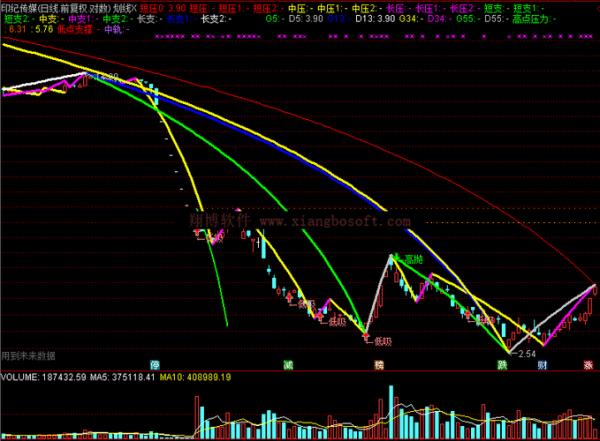This screenshot has height=441, width=600.
Task: Click the green 跌 marker icon
Action: click(x=502, y=365)
